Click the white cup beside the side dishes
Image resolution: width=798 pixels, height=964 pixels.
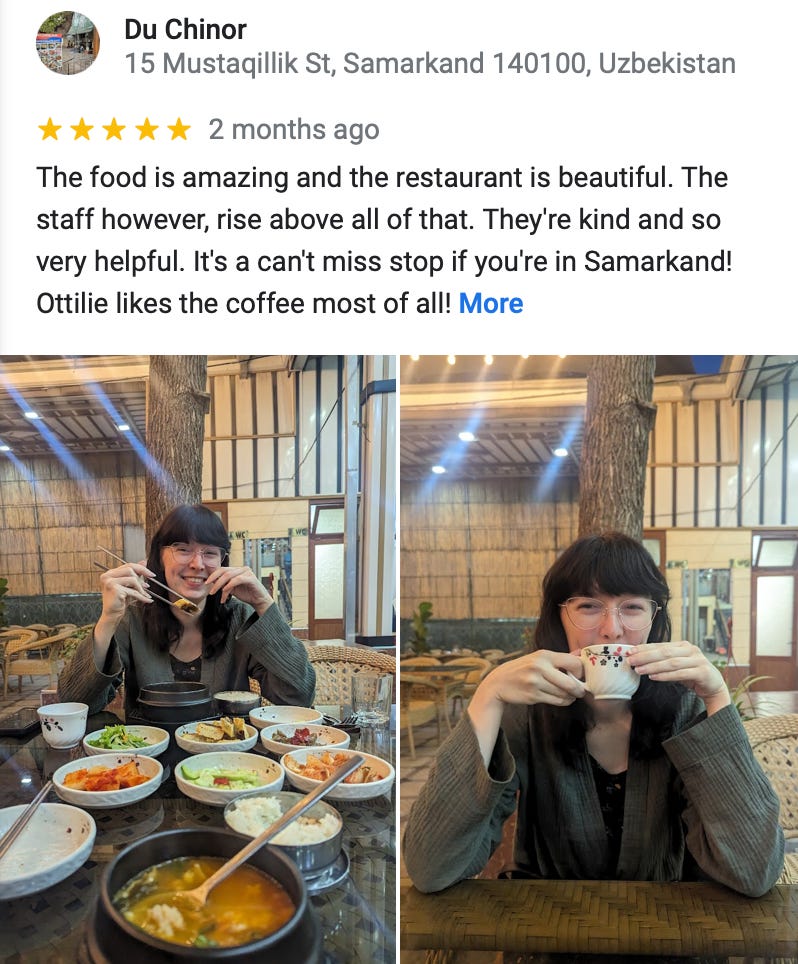[x=63, y=725]
